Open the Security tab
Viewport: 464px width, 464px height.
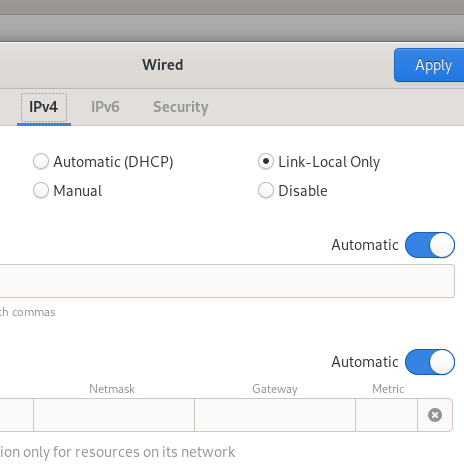(x=181, y=107)
